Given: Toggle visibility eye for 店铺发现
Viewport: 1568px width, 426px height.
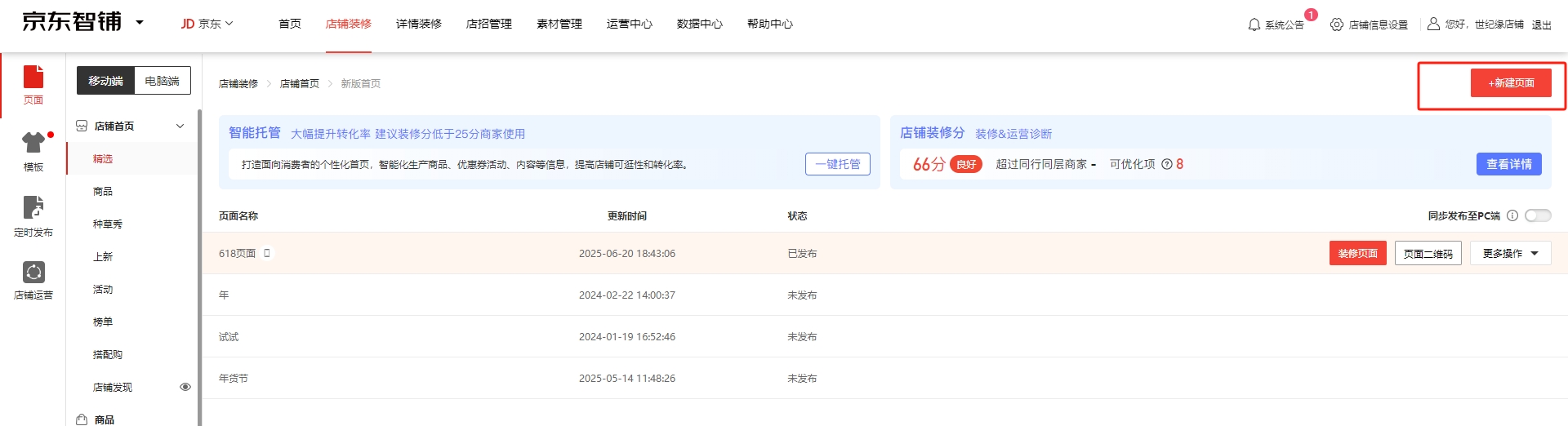Looking at the screenshot, I should click(x=185, y=387).
